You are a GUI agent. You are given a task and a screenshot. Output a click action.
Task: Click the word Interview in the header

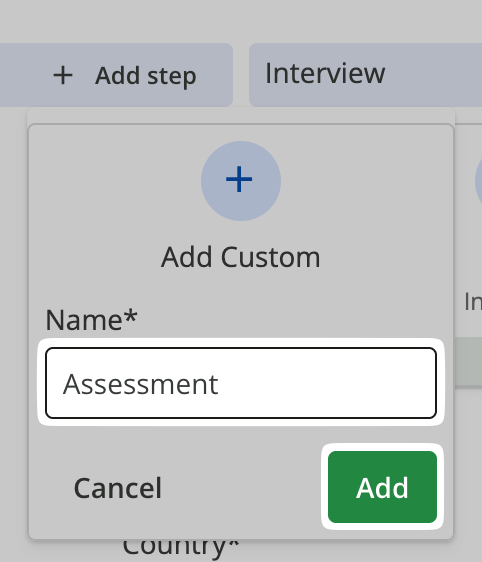(x=325, y=73)
